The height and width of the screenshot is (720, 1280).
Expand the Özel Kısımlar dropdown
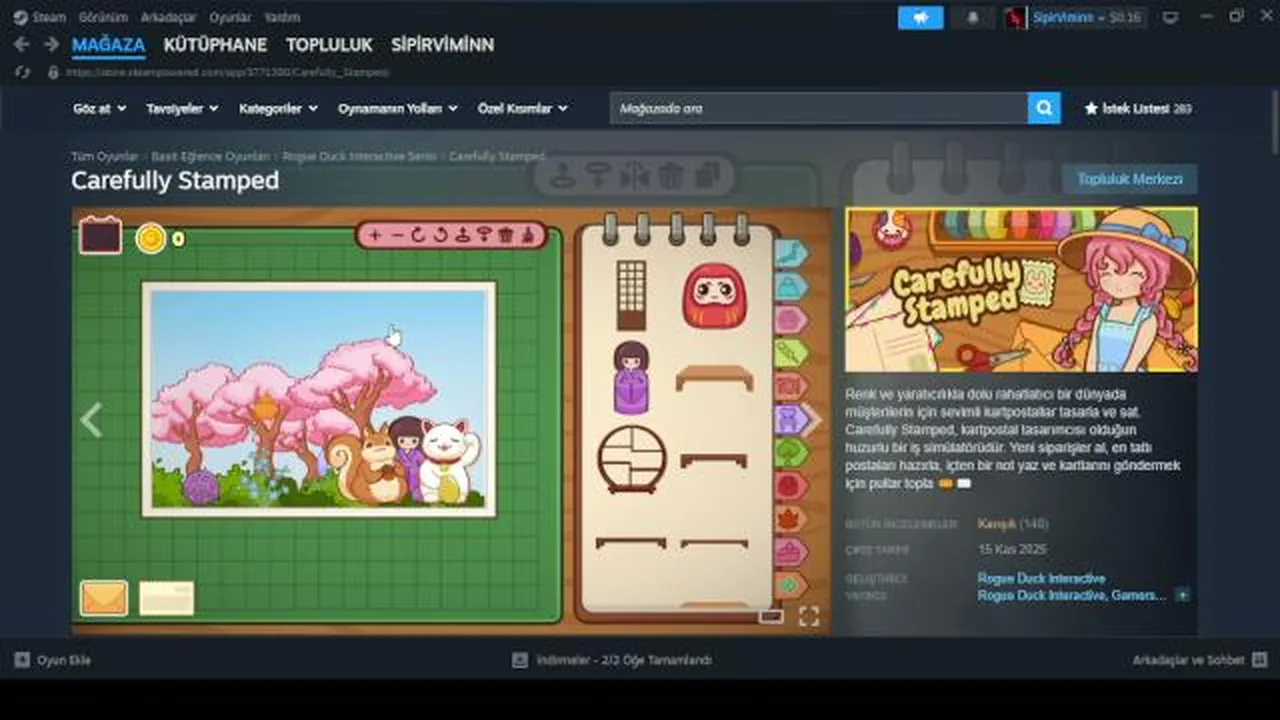pyautogui.click(x=523, y=108)
